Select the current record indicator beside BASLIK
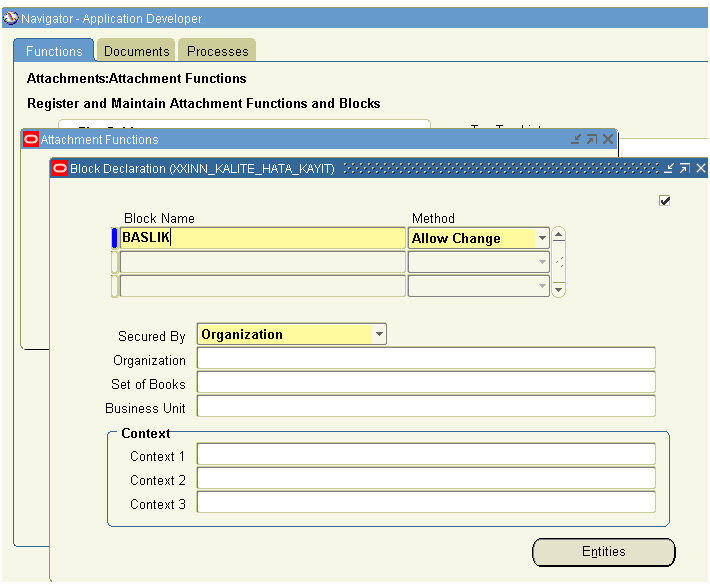The image size is (710, 584). click(x=114, y=238)
